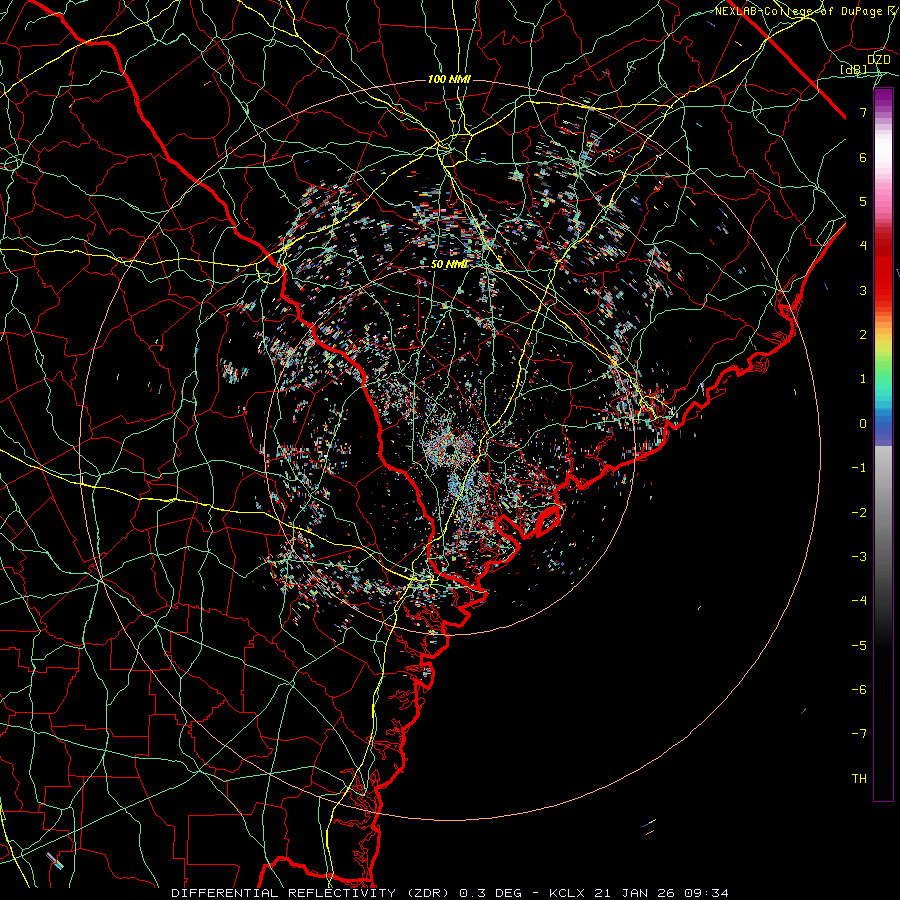Image resolution: width=900 pixels, height=900 pixels.
Task: Click the "100 NMI" range ring label
Action: pyautogui.click(x=449, y=79)
